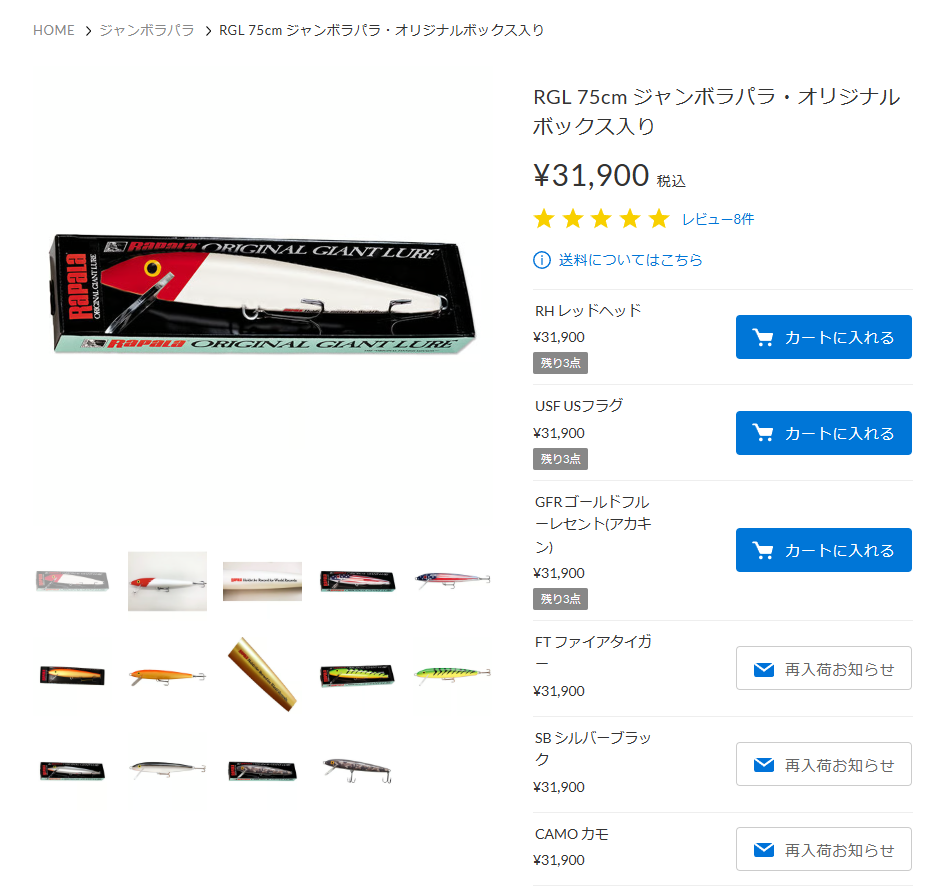Click the fifth gold rating star
This screenshot has height=888, width=950.
point(659,219)
